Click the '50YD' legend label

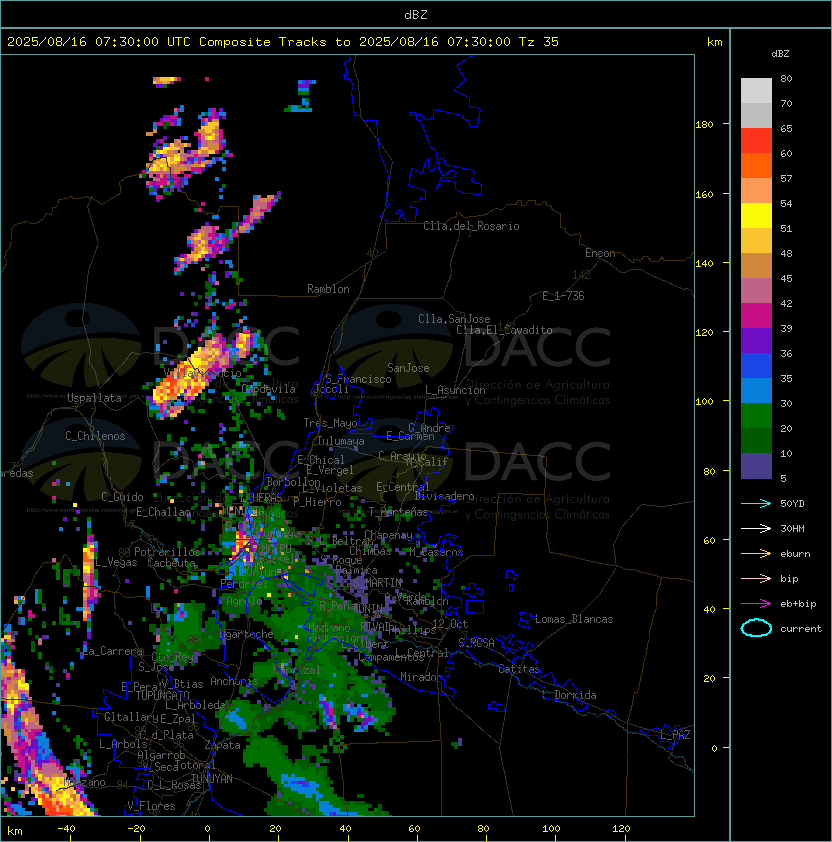coord(792,504)
